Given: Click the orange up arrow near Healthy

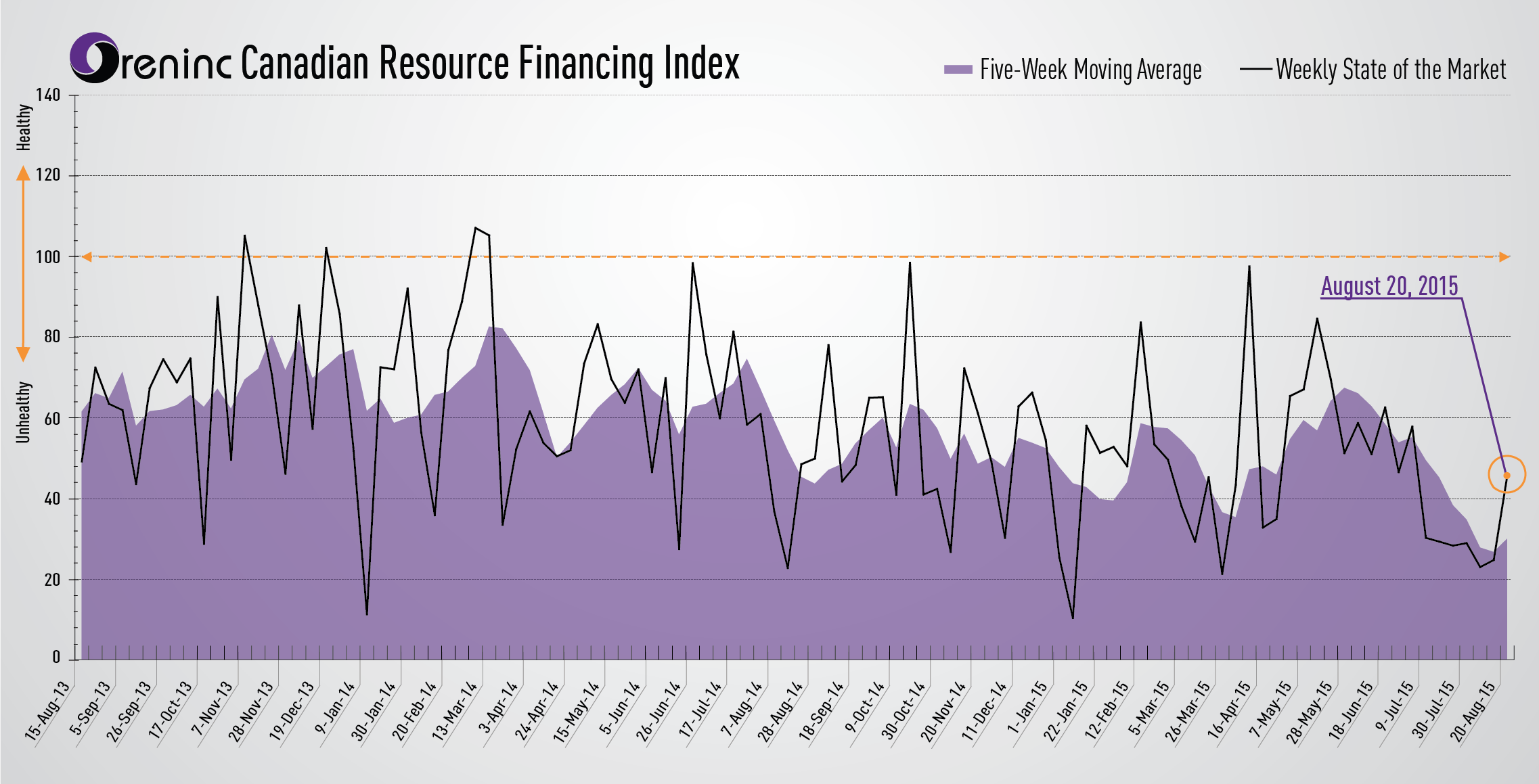Looking at the screenshot, I should click(23, 175).
